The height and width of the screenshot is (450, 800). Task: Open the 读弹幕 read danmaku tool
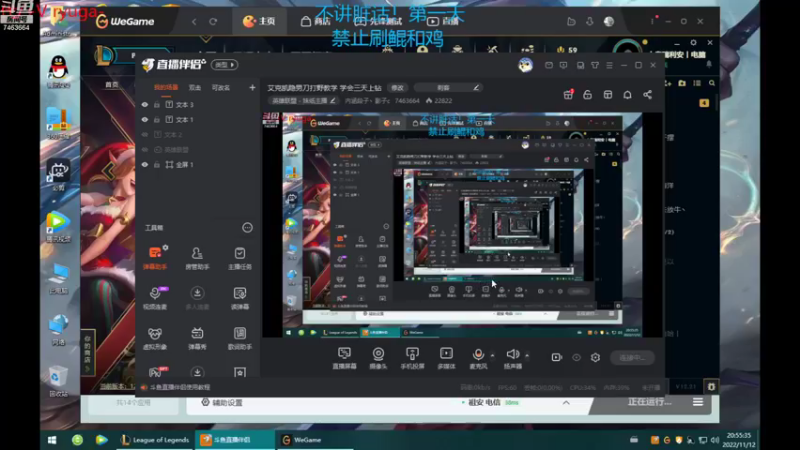point(239,297)
